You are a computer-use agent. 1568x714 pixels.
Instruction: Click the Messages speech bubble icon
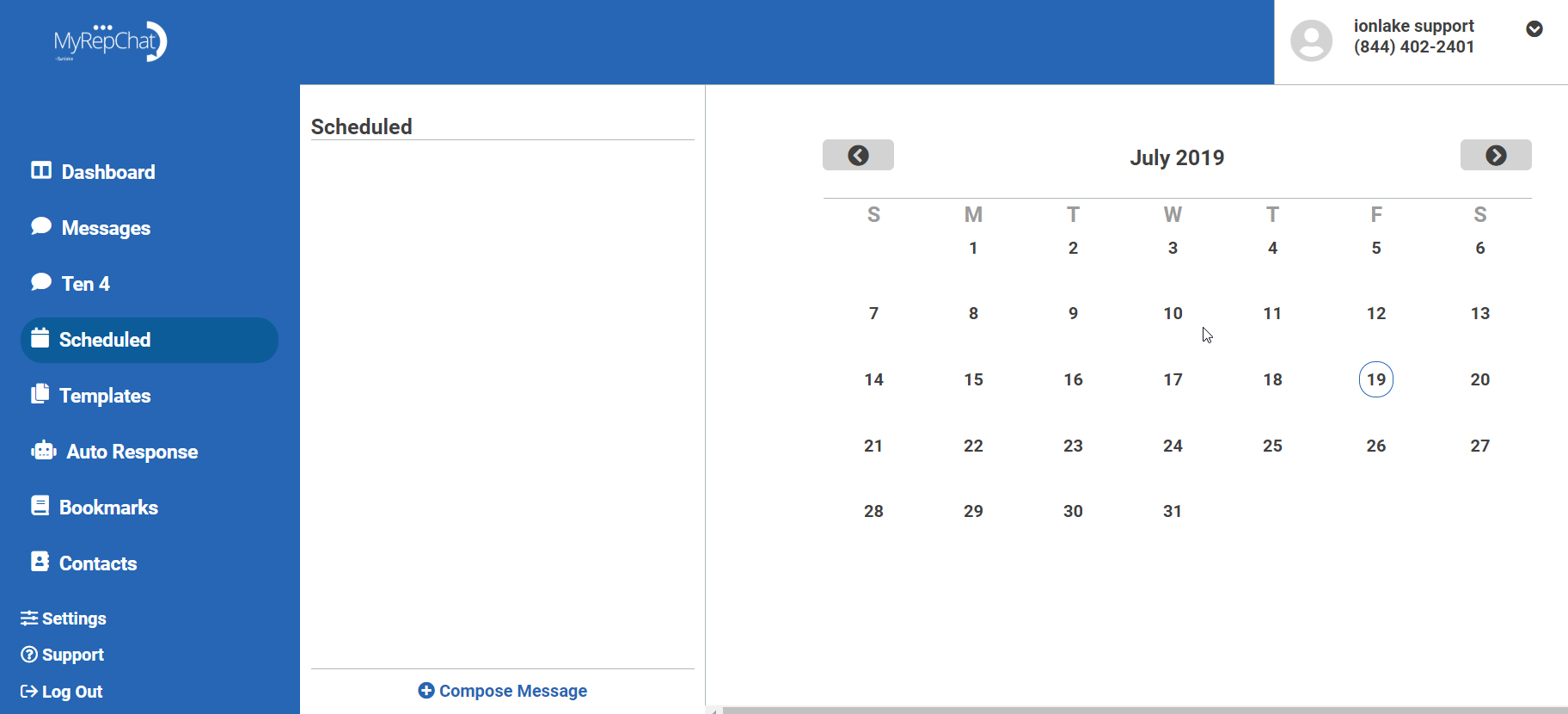(x=40, y=226)
